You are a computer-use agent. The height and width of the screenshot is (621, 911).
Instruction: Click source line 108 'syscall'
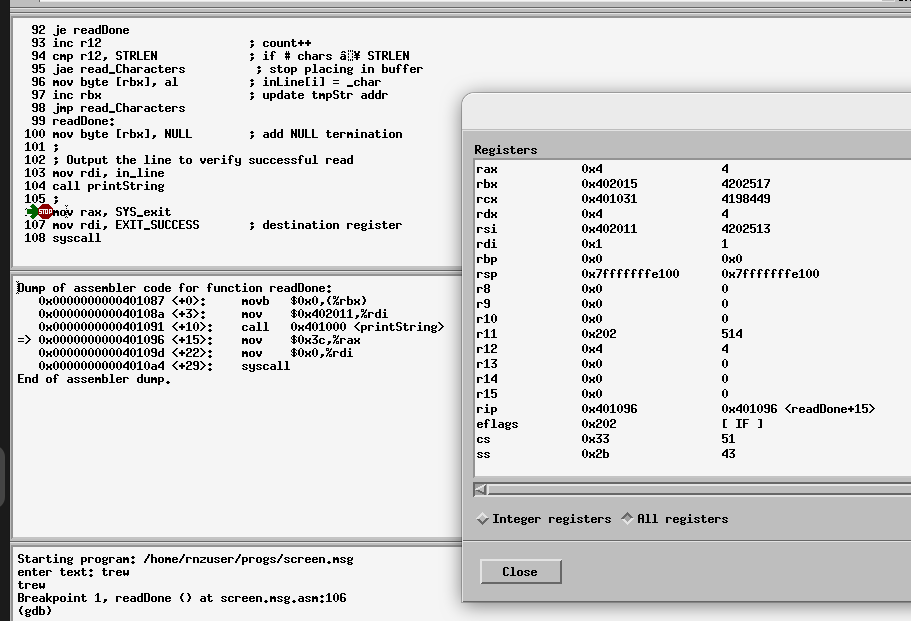[63, 238]
